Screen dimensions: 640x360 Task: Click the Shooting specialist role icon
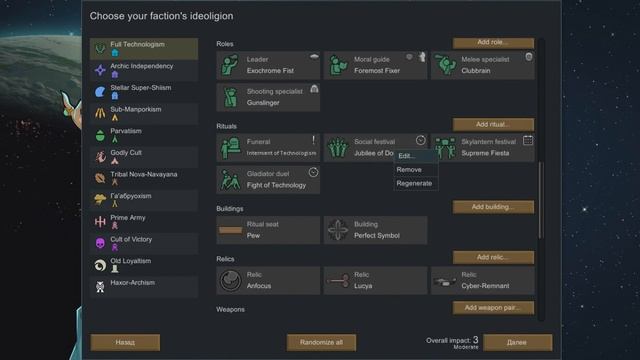tap(231, 98)
